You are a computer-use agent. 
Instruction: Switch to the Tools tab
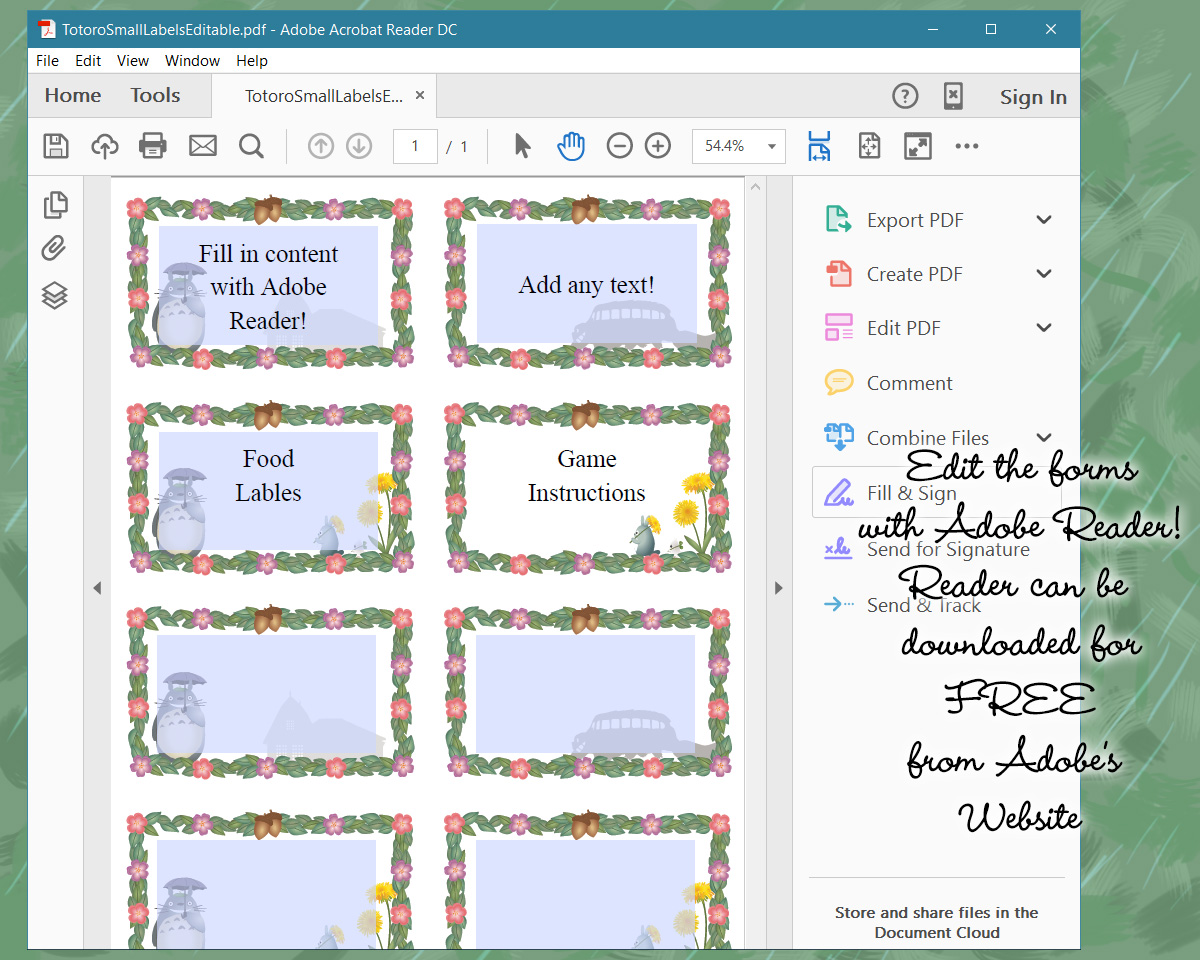point(155,96)
